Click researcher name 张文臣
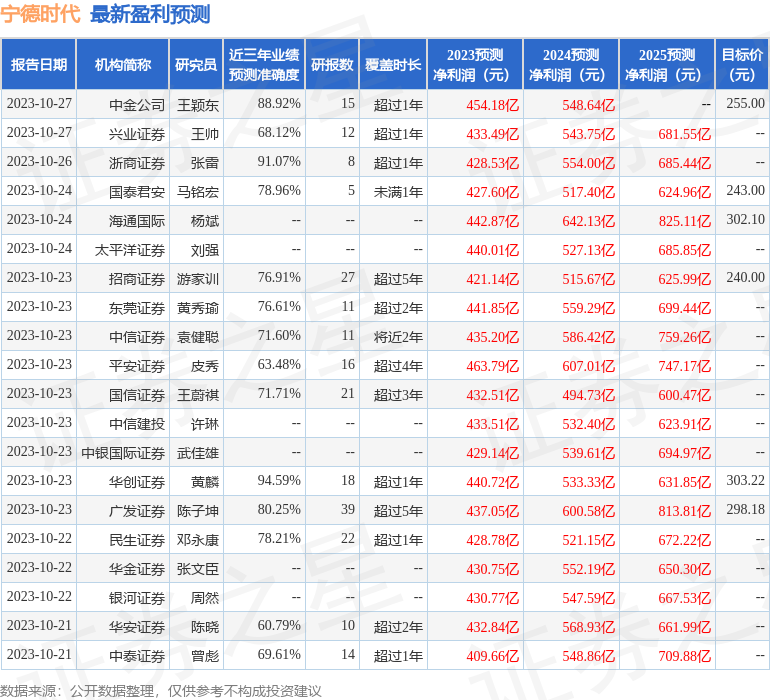 point(198,568)
